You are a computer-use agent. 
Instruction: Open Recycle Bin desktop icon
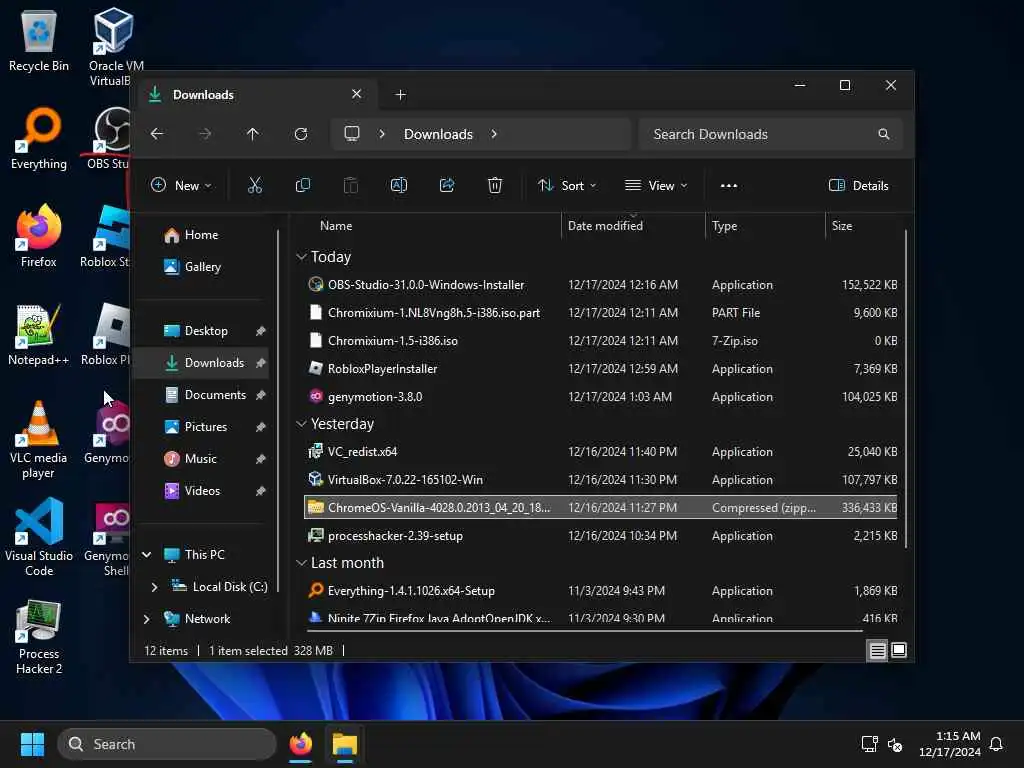(39, 41)
